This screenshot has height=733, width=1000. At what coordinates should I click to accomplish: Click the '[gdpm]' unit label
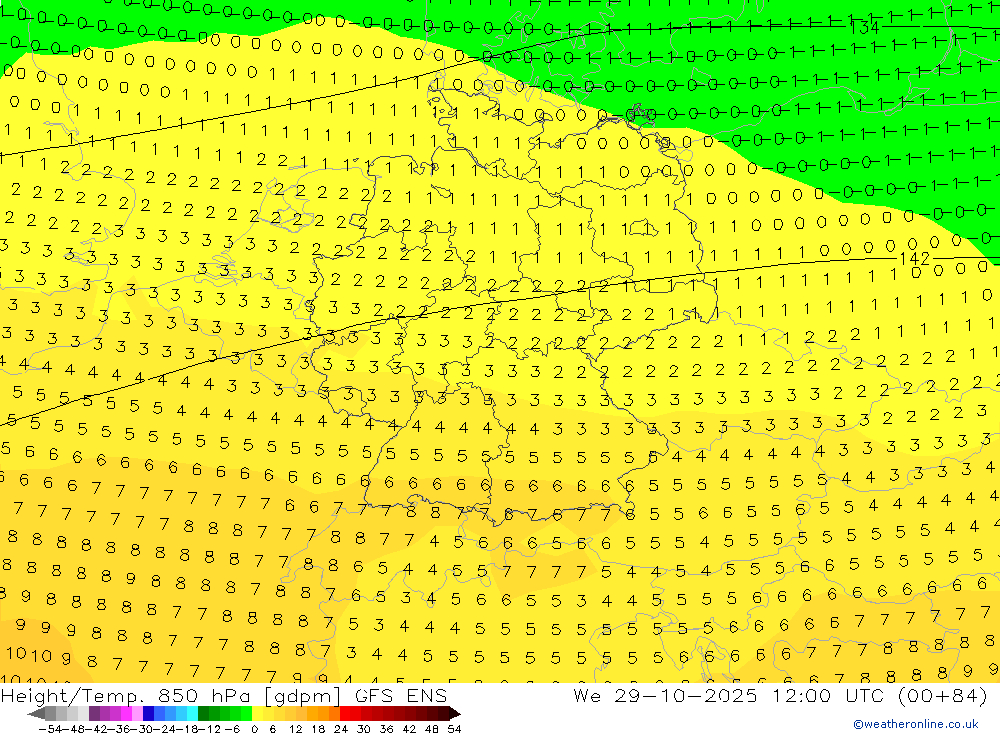[303, 696]
